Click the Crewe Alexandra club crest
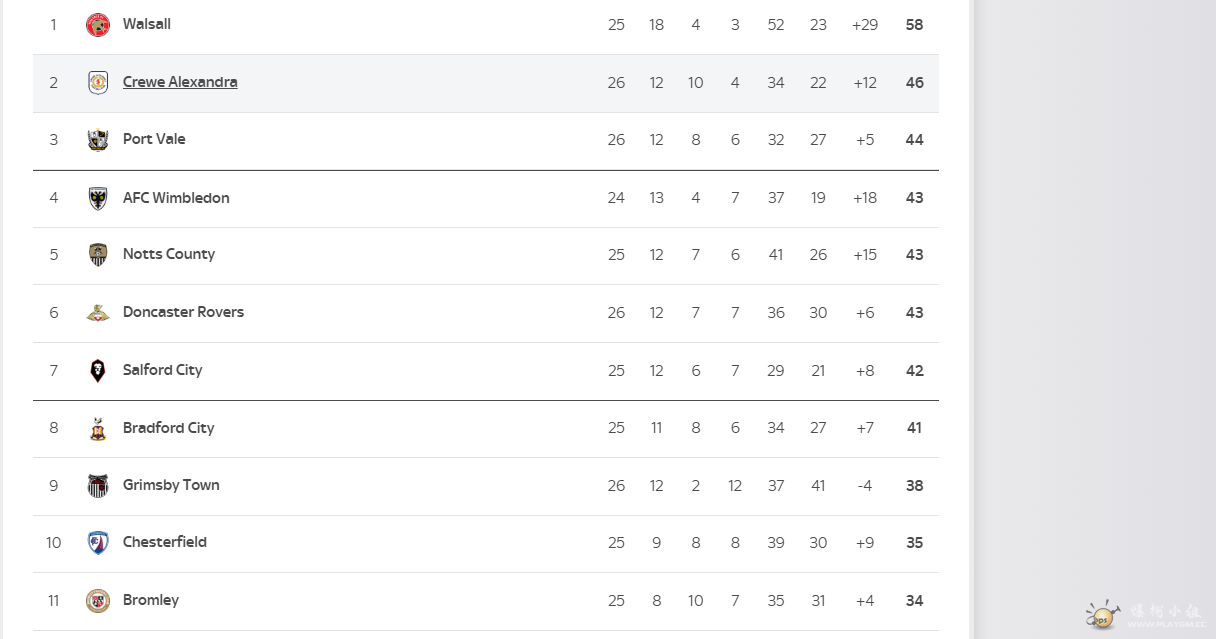Viewport: 1216px width, 639px height. click(97, 83)
